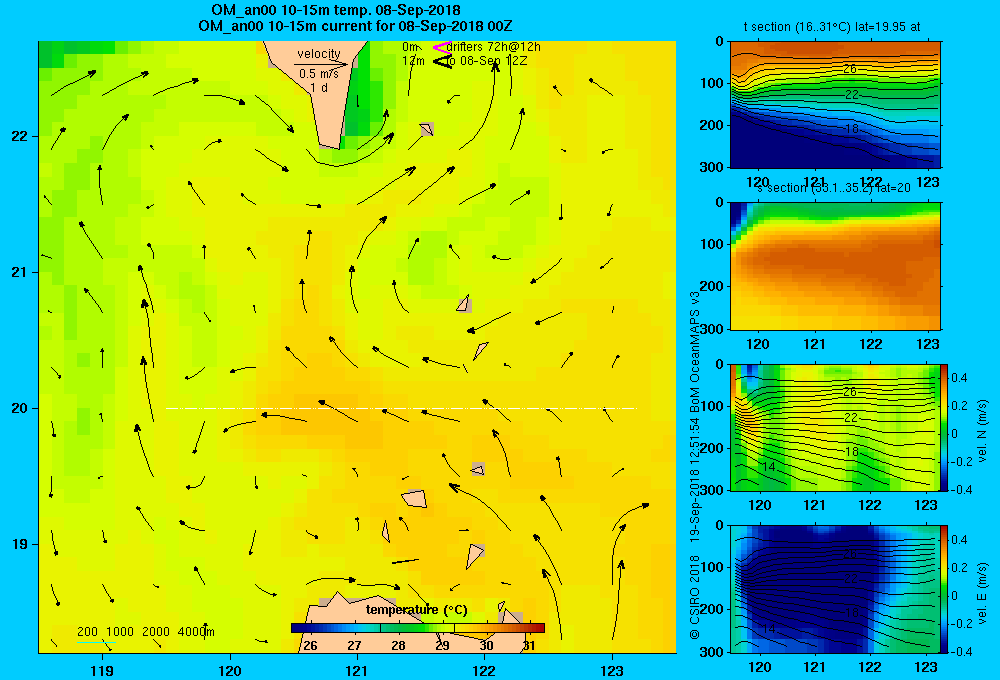Image resolution: width=1000 pixels, height=680 pixels.
Task: Click the velocity scale reference arrow
Action: pyautogui.click(x=321, y=64)
